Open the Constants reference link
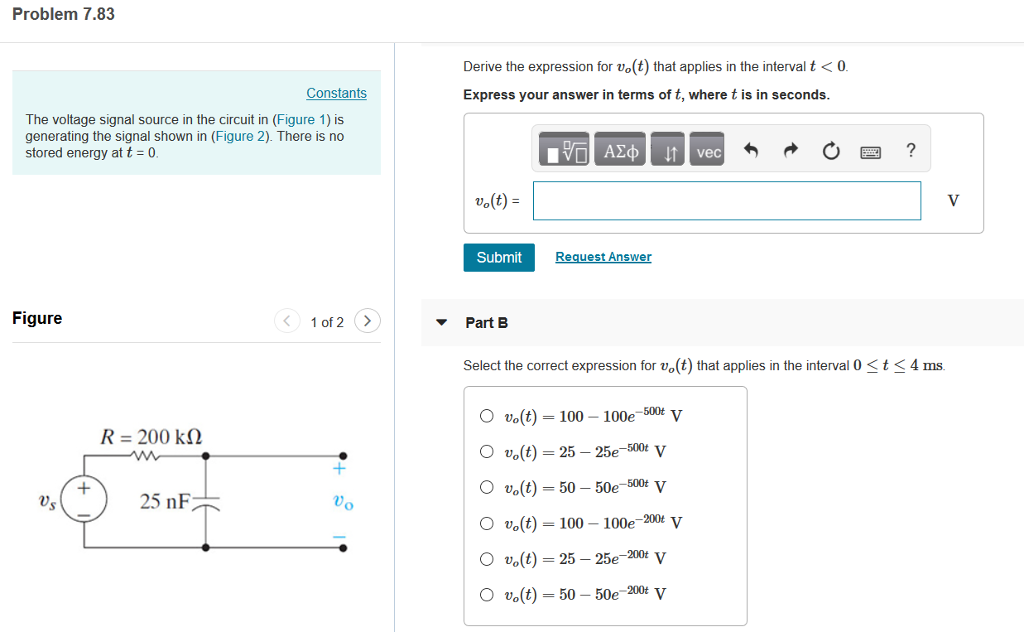Image resolution: width=1024 pixels, height=632 pixels. click(336, 92)
